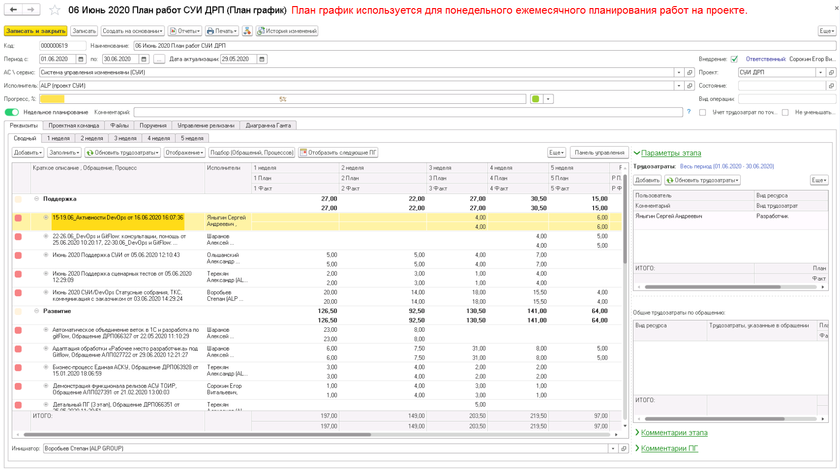This screenshot has width=840, height=470.
Task: Enable Учет трудозатрат по точ... checkbox
Action: pos(703,112)
